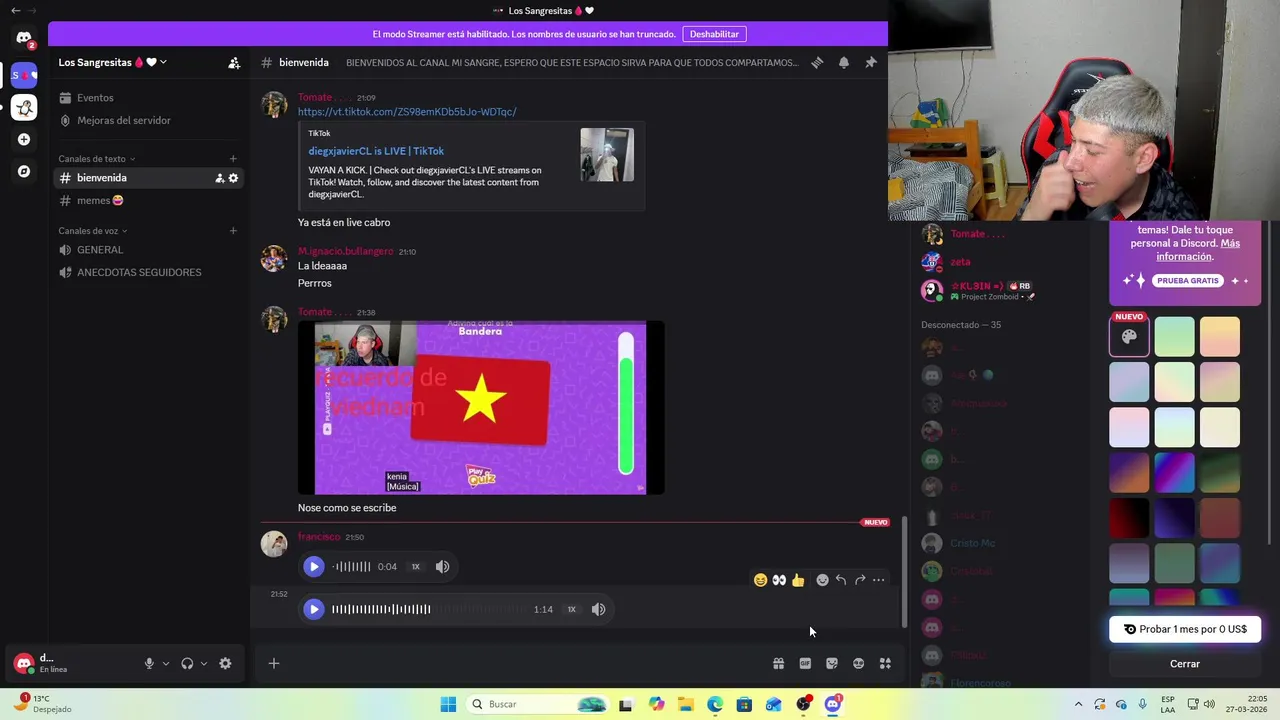Open Discord direct messages home icon
This screenshot has width=1280, height=720.
tap(24, 38)
